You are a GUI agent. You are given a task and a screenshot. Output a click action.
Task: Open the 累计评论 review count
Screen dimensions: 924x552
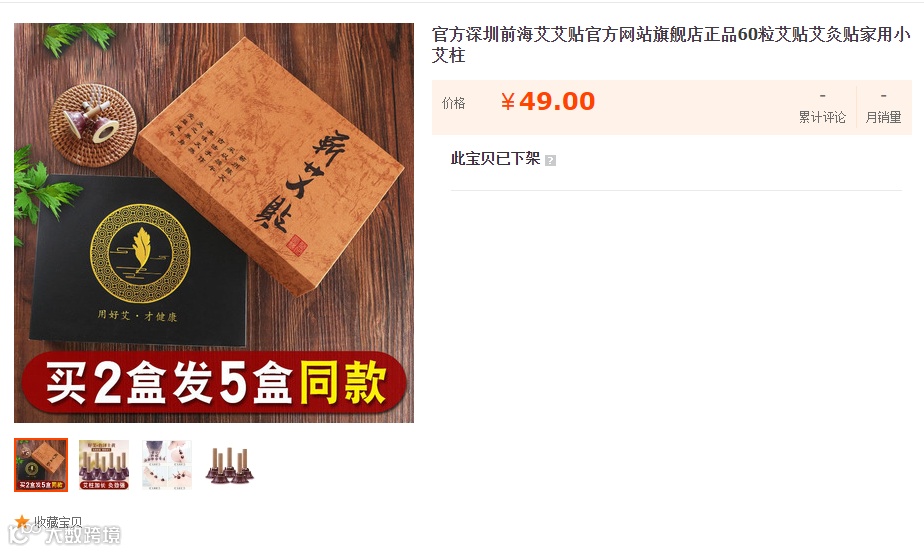[822, 117]
